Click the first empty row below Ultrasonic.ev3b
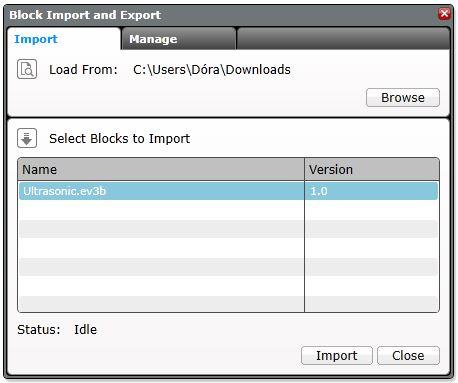This screenshot has width=458, height=383. click(x=228, y=210)
